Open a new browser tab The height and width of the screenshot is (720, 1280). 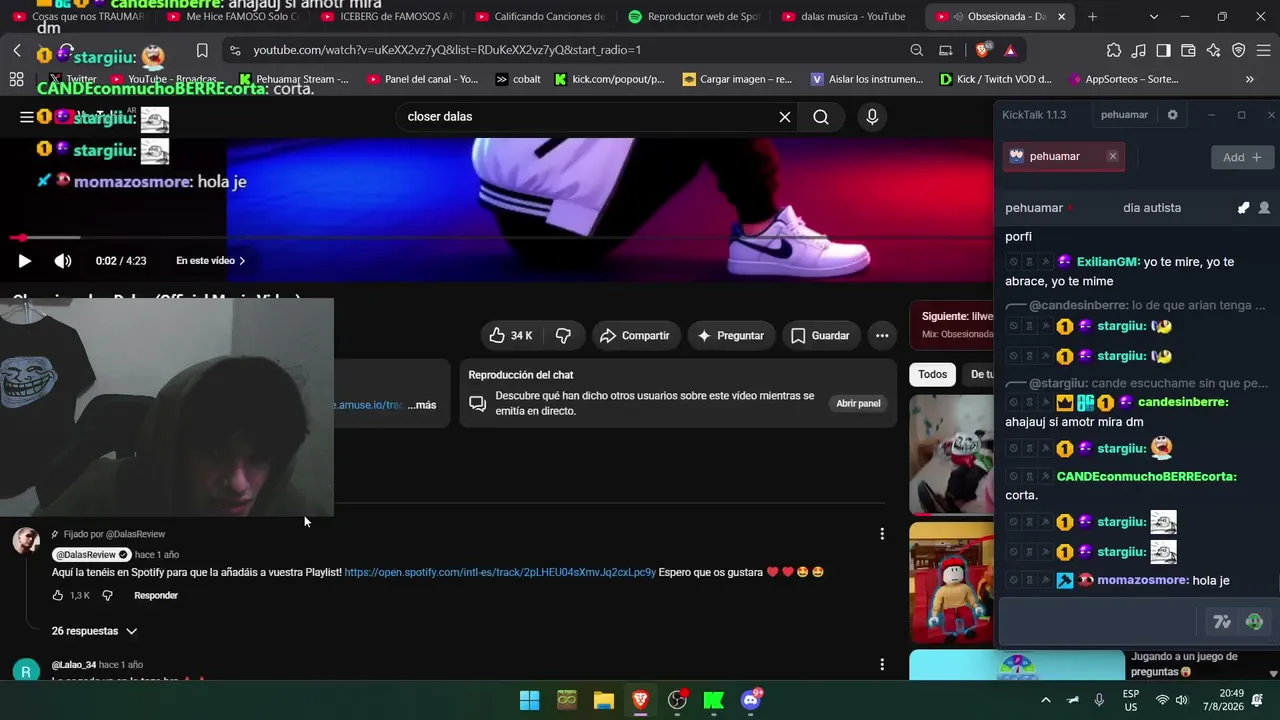point(1092,17)
